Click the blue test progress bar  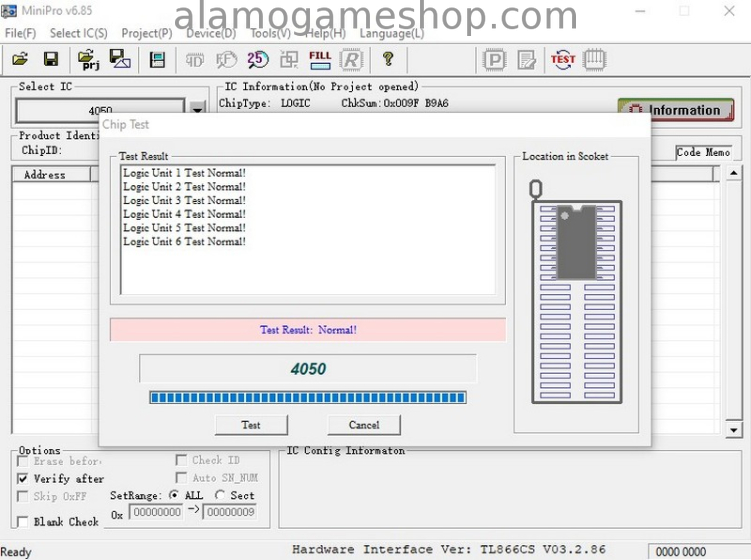point(307,398)
